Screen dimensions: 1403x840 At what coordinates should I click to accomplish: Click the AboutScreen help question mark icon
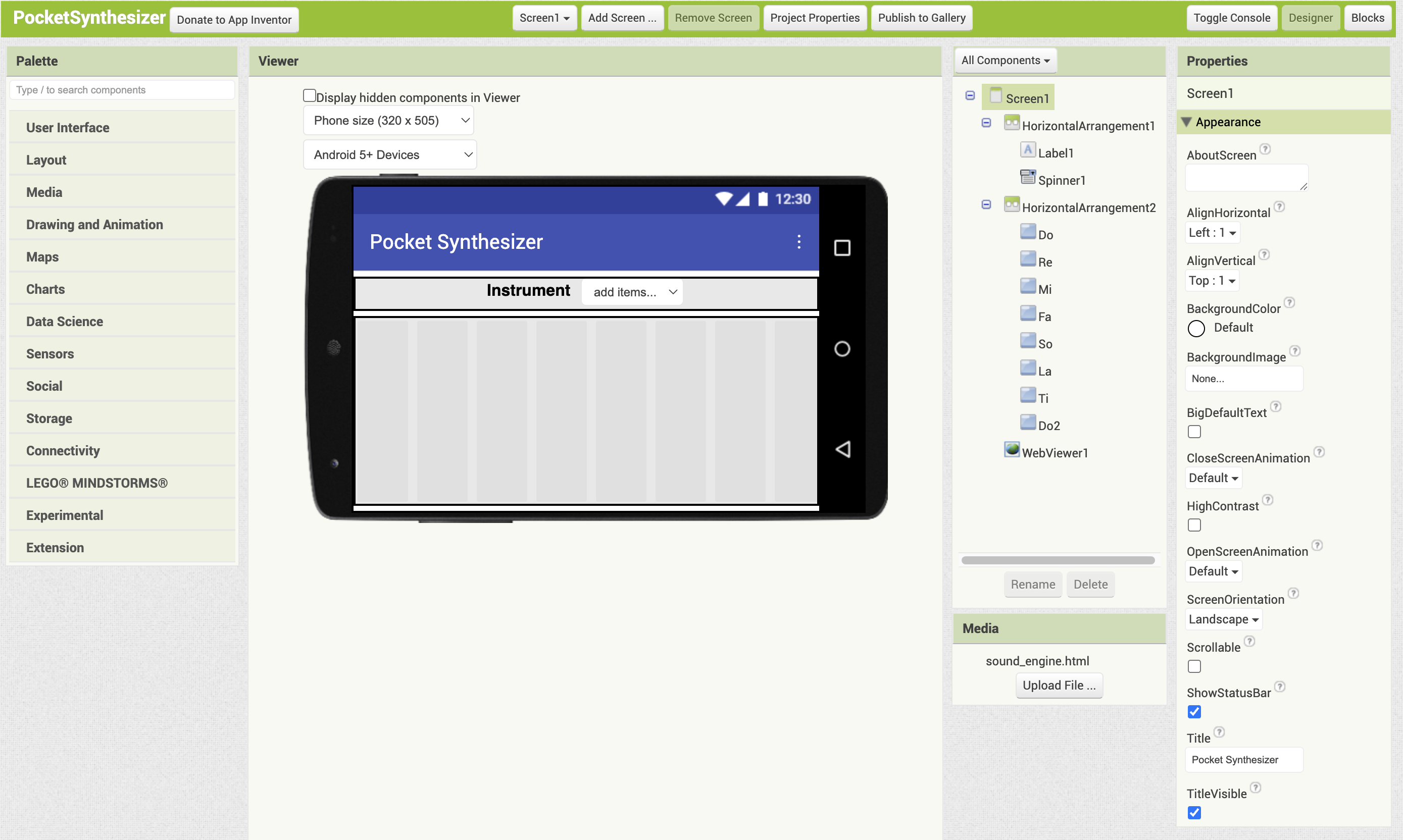(1266, 149)
